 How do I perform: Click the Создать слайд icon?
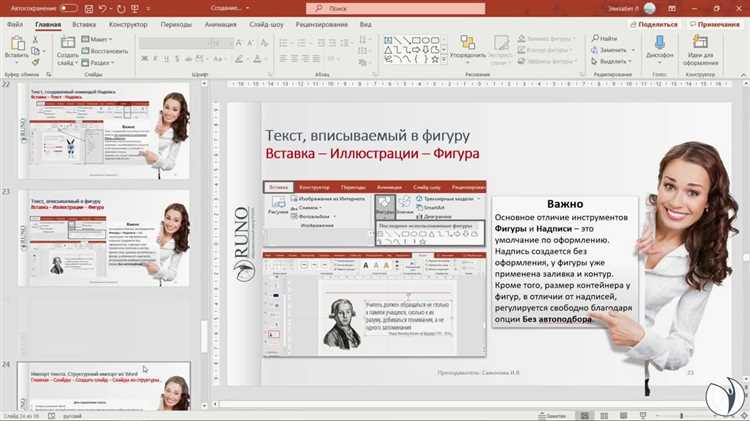[67, 44]
